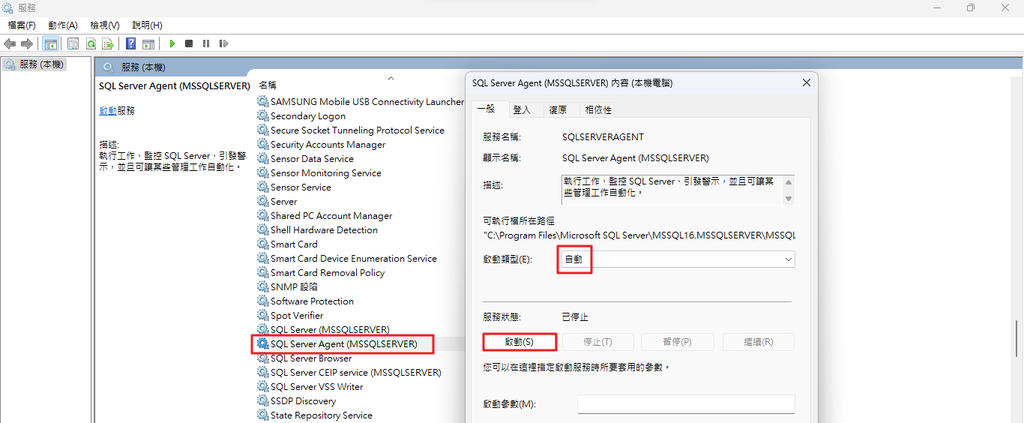
Task: Select Shared PC Account Manager row
Action: tap(331, 215)
